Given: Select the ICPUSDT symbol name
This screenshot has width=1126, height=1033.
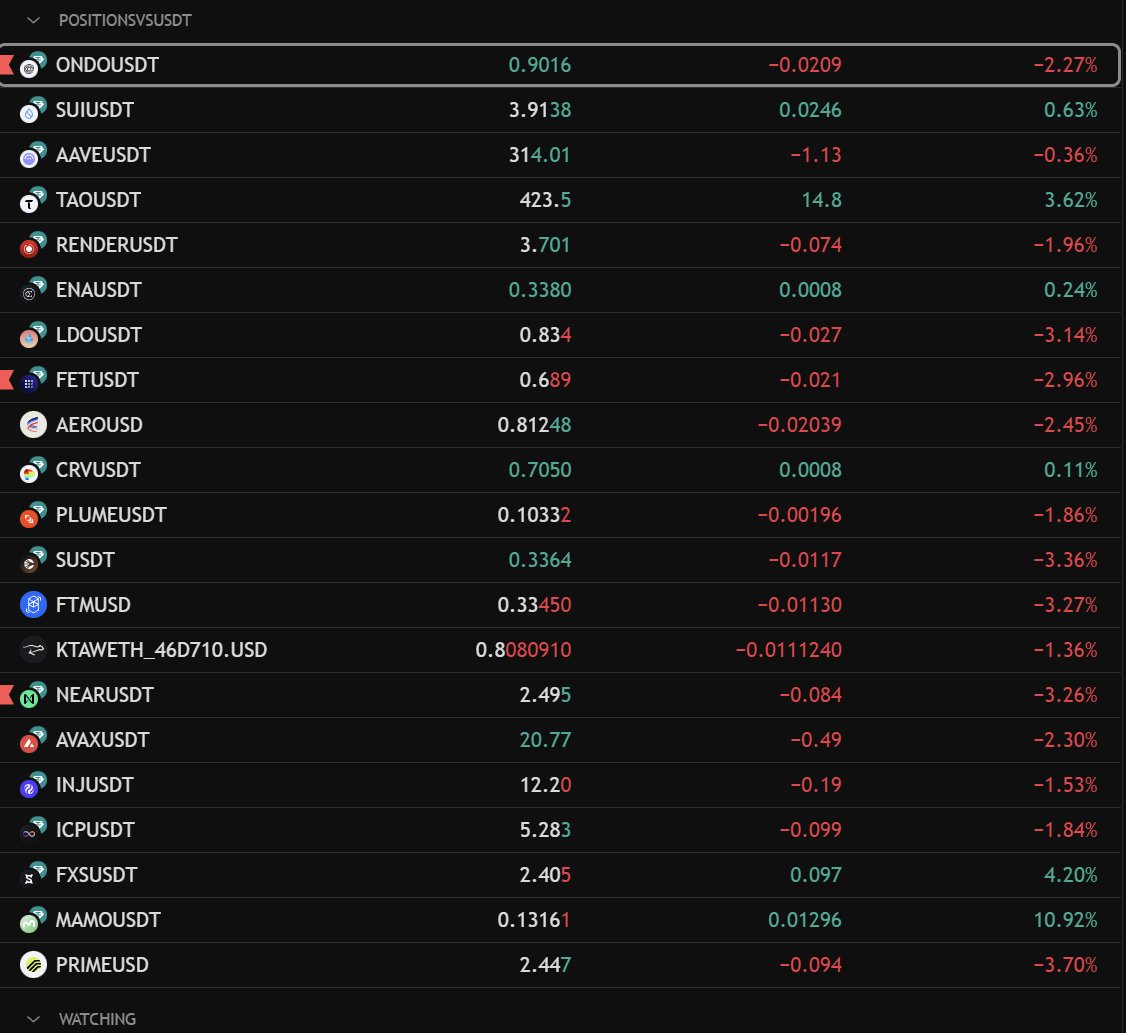Looking at the screenshot, I should pyautogui.click(x=95, y=830).
